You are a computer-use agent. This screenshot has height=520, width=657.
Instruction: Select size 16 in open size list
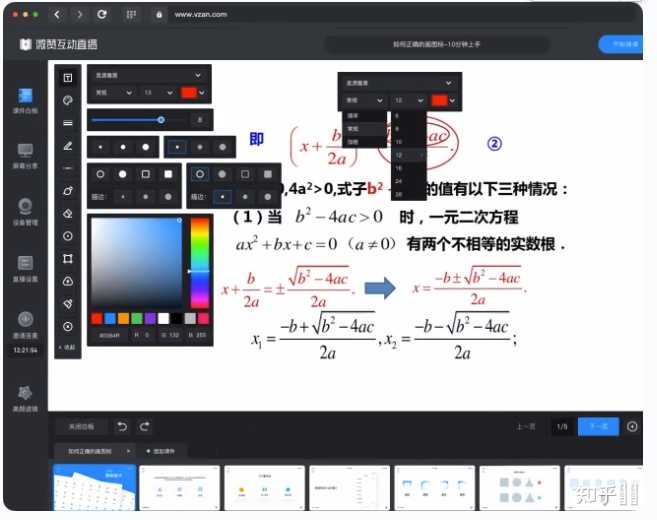(409, 168)
